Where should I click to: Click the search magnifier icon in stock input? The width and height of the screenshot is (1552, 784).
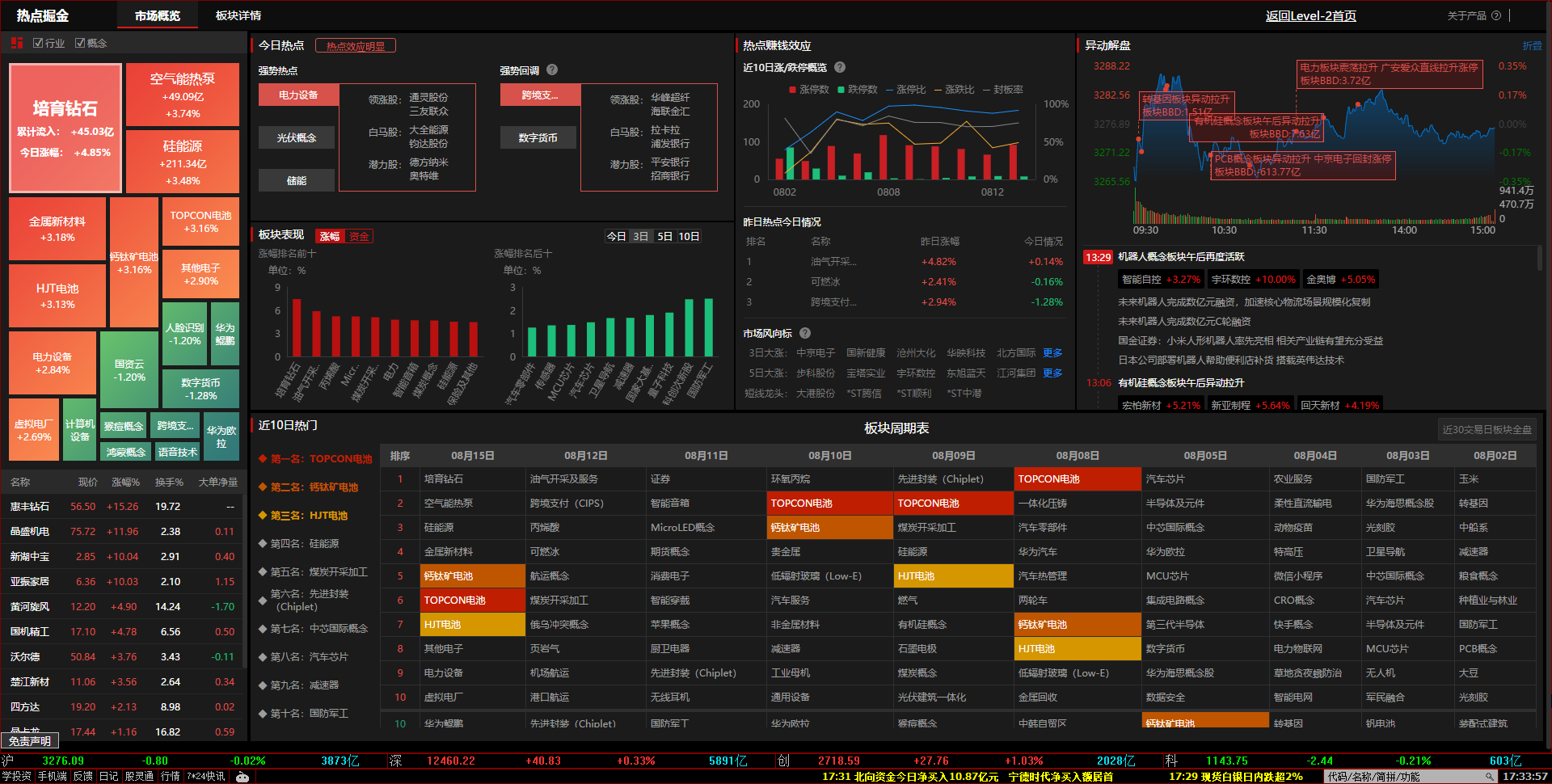(x=1489, y=777)
